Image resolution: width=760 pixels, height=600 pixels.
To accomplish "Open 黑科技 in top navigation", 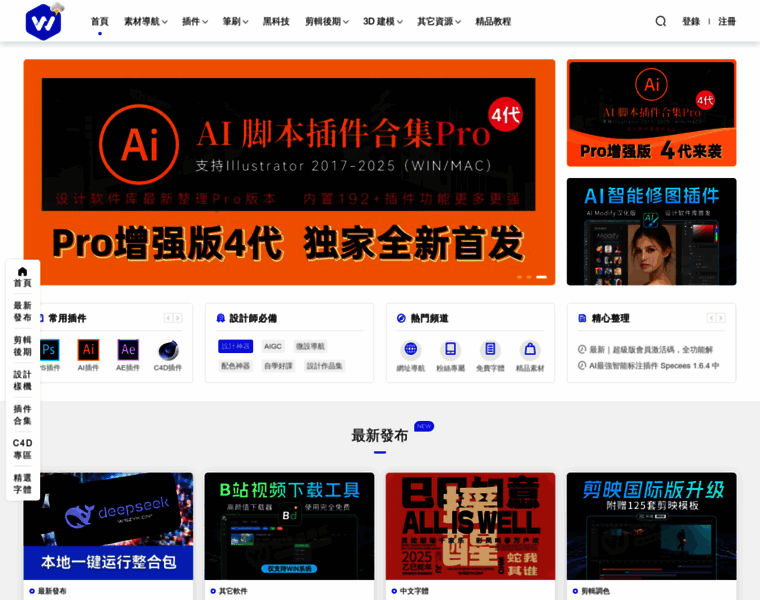I will (x=276, y=21).
